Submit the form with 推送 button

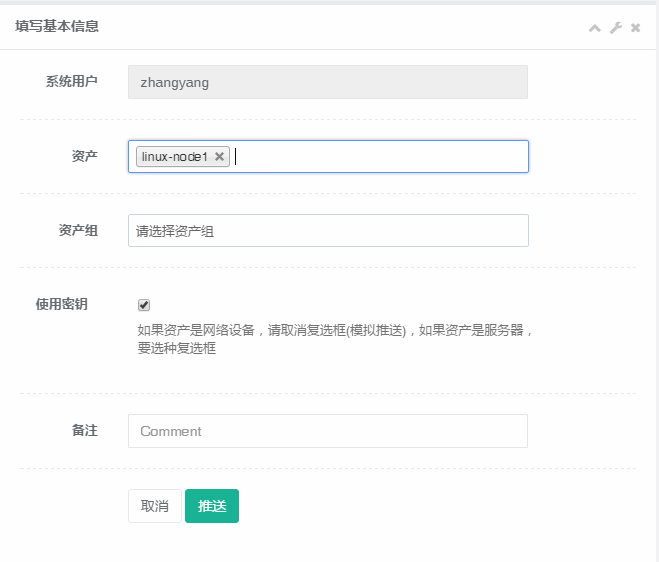click(212, 506)
